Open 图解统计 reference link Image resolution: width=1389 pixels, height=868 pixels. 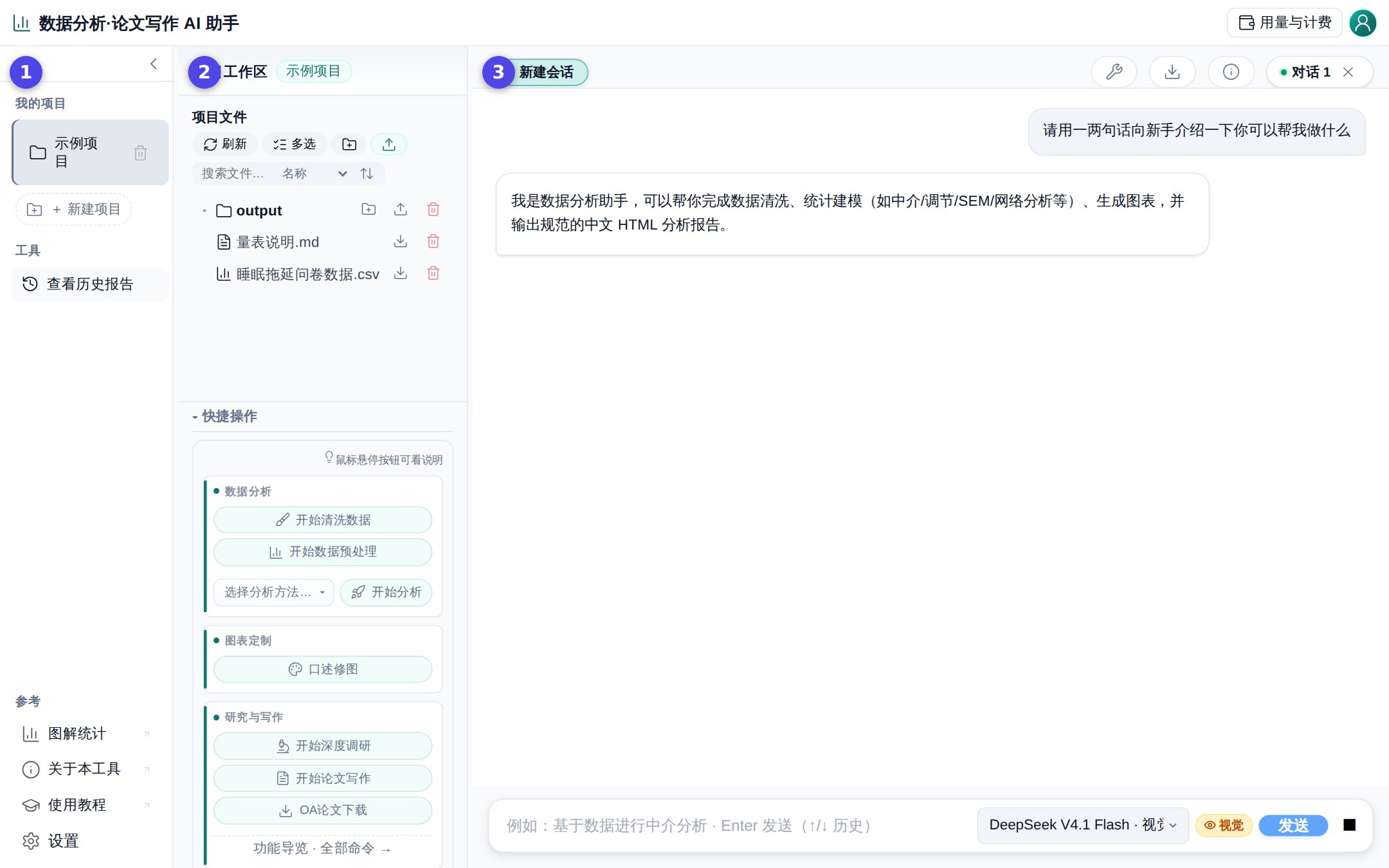point(87,734)
